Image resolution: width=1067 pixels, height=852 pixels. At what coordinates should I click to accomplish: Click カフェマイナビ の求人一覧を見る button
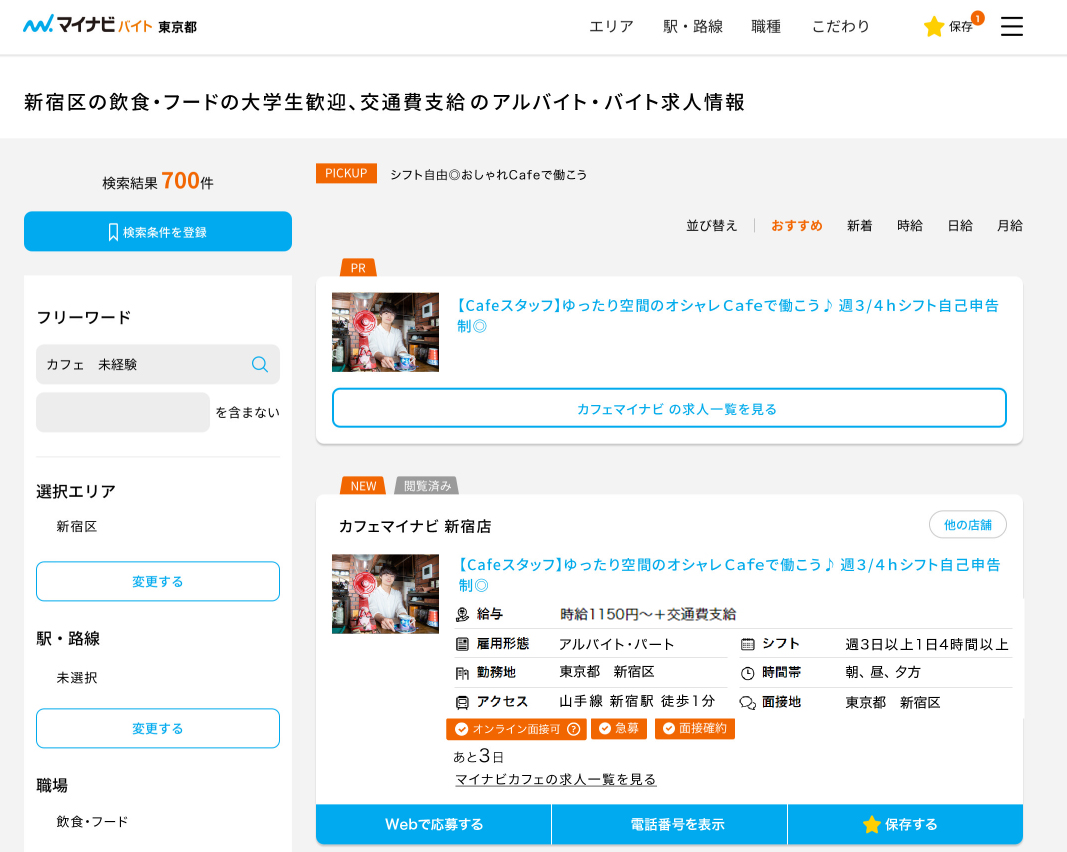tap(669, 408)
